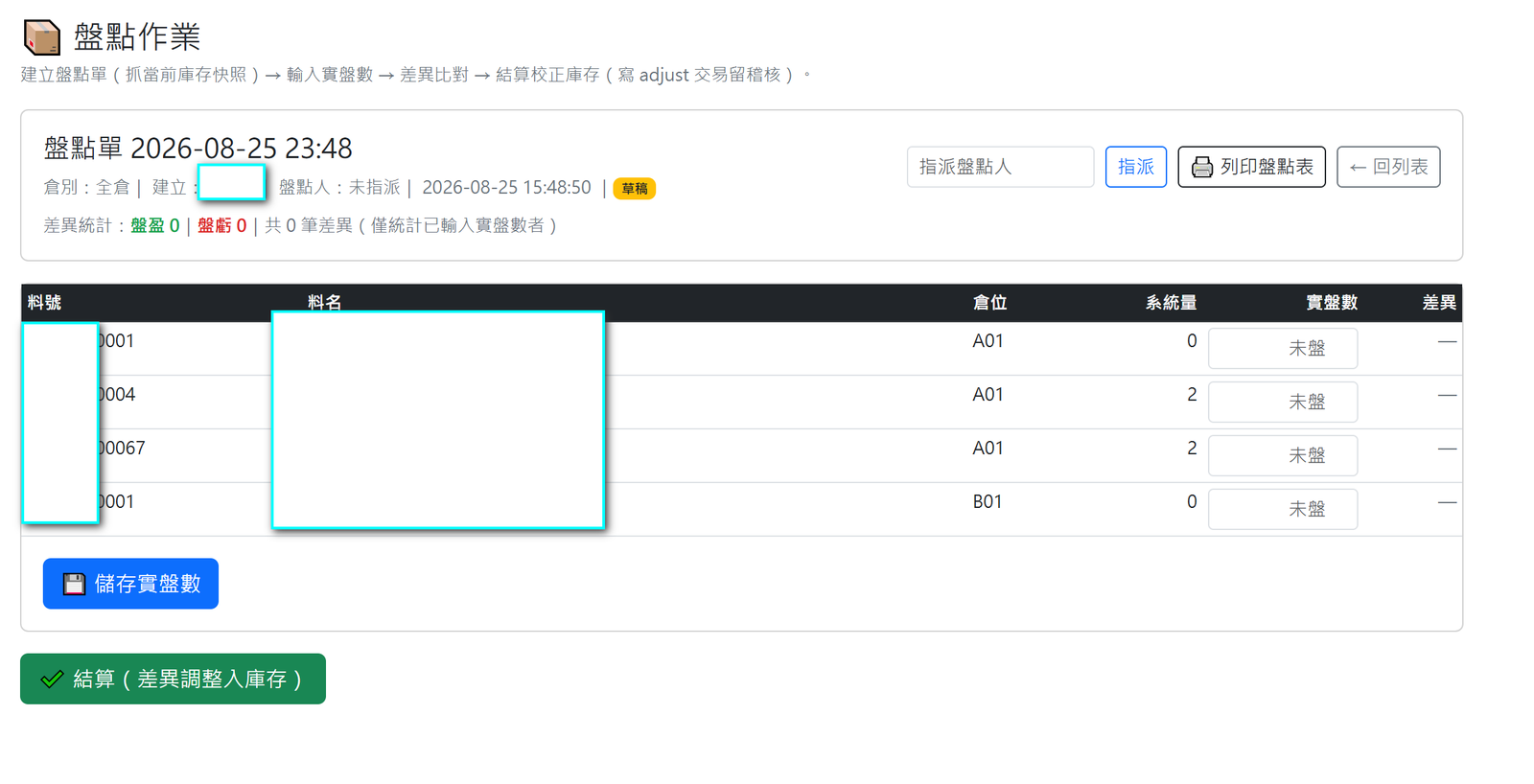
Task: Click 實盤數 field for the 0004 row
Action: point(1283,402)
